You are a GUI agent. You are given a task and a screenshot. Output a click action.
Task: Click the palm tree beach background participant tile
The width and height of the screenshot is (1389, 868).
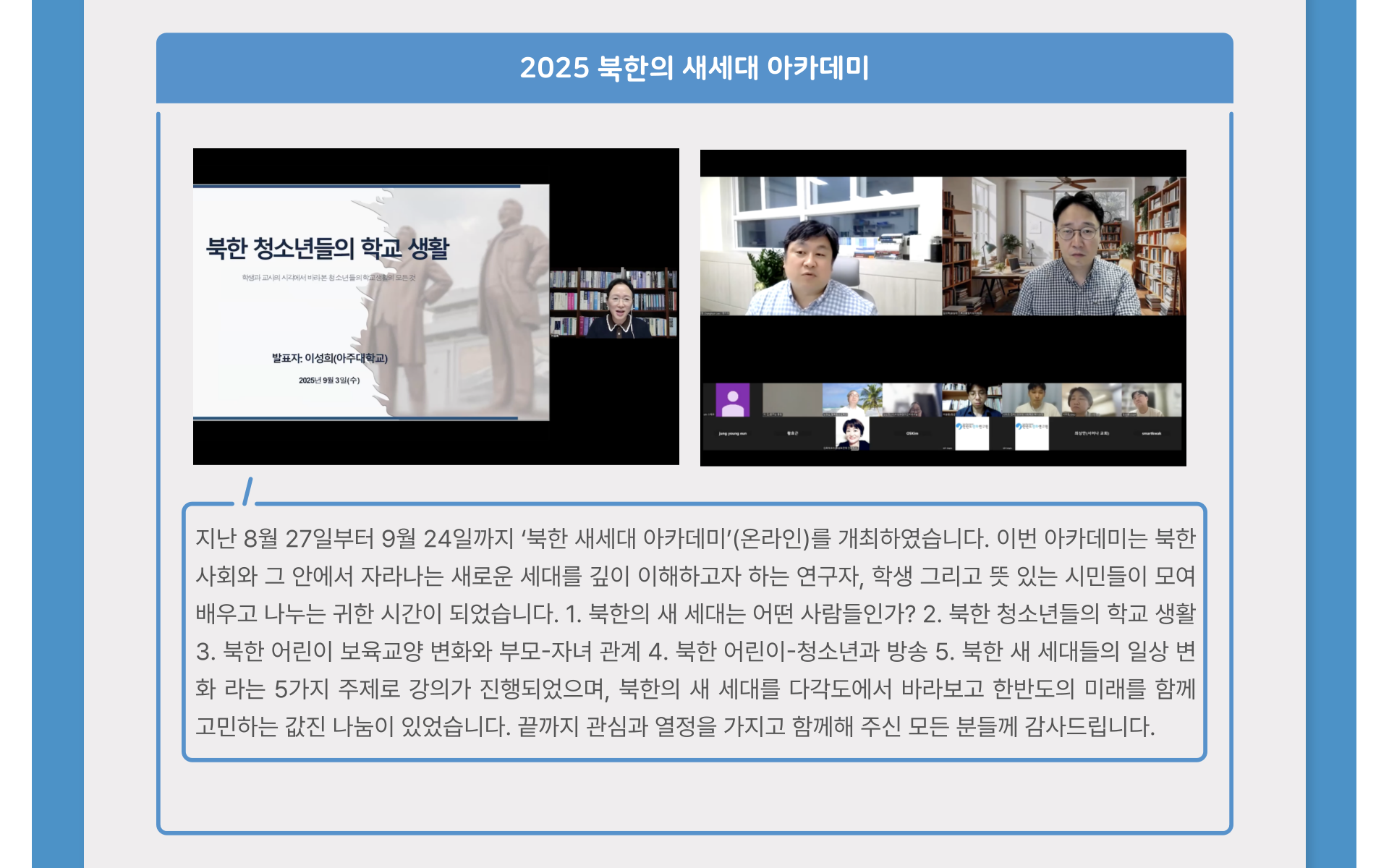[x=851, y=399]
